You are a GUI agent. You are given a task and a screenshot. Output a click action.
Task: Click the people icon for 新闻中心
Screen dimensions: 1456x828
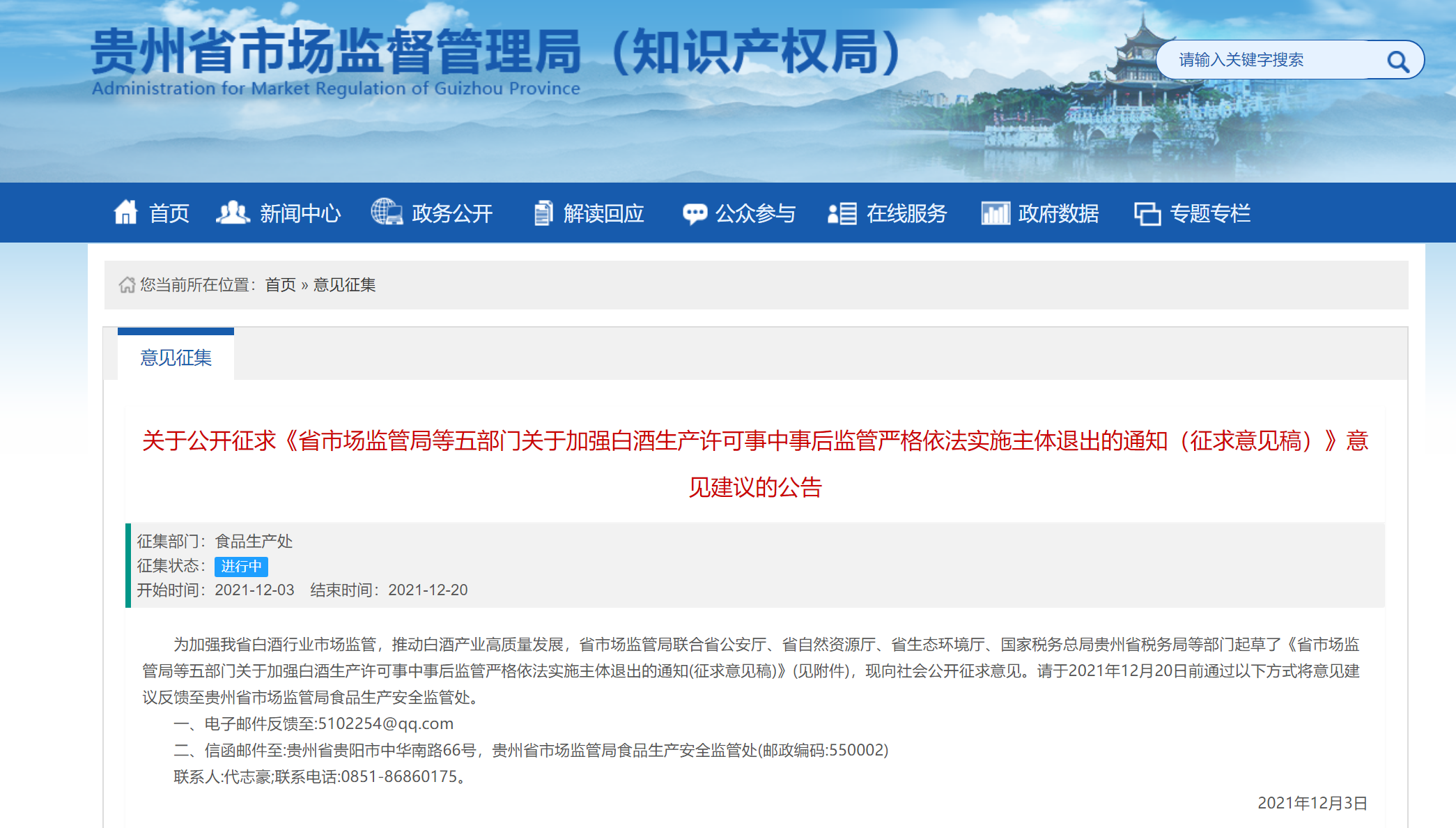(x=233, y=212)
